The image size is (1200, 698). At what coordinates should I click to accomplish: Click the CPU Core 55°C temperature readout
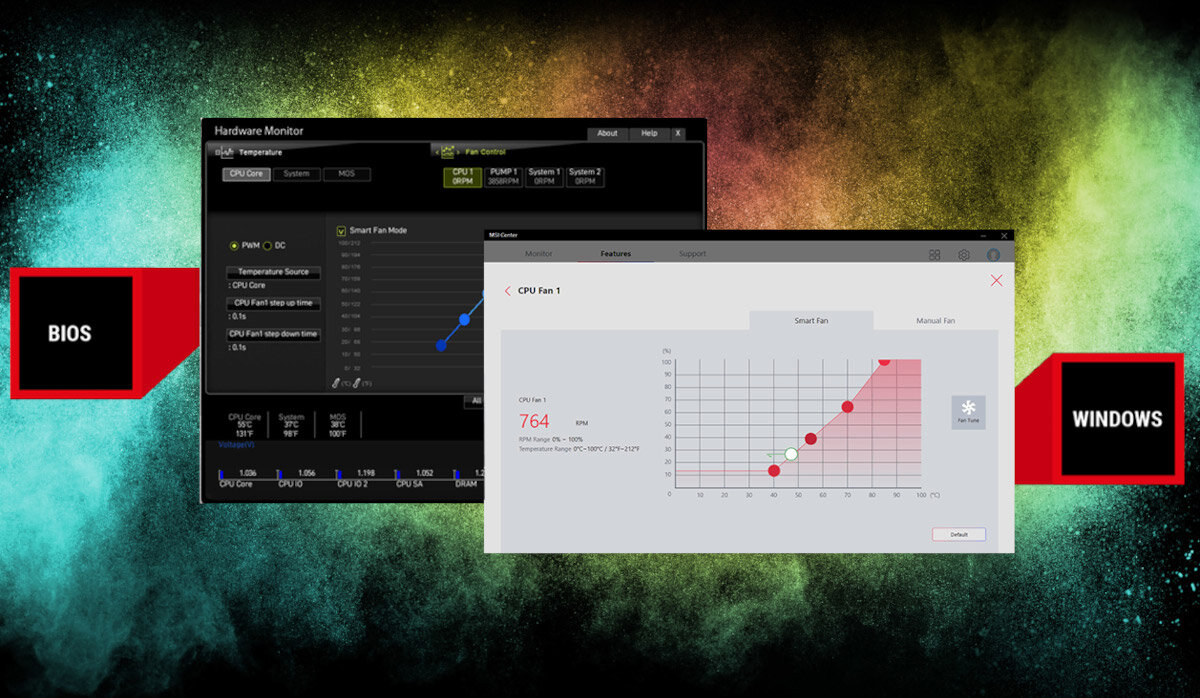click(245, 425)
